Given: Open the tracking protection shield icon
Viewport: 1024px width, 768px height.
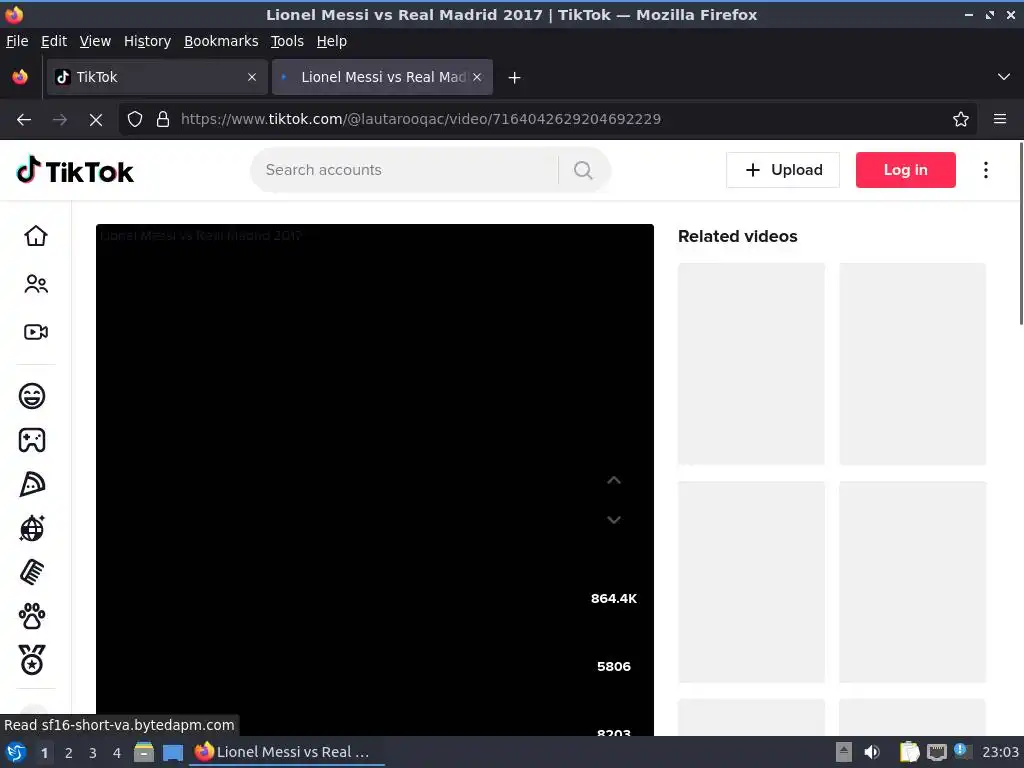Looking at the screenshot, I should coord(135,120).
